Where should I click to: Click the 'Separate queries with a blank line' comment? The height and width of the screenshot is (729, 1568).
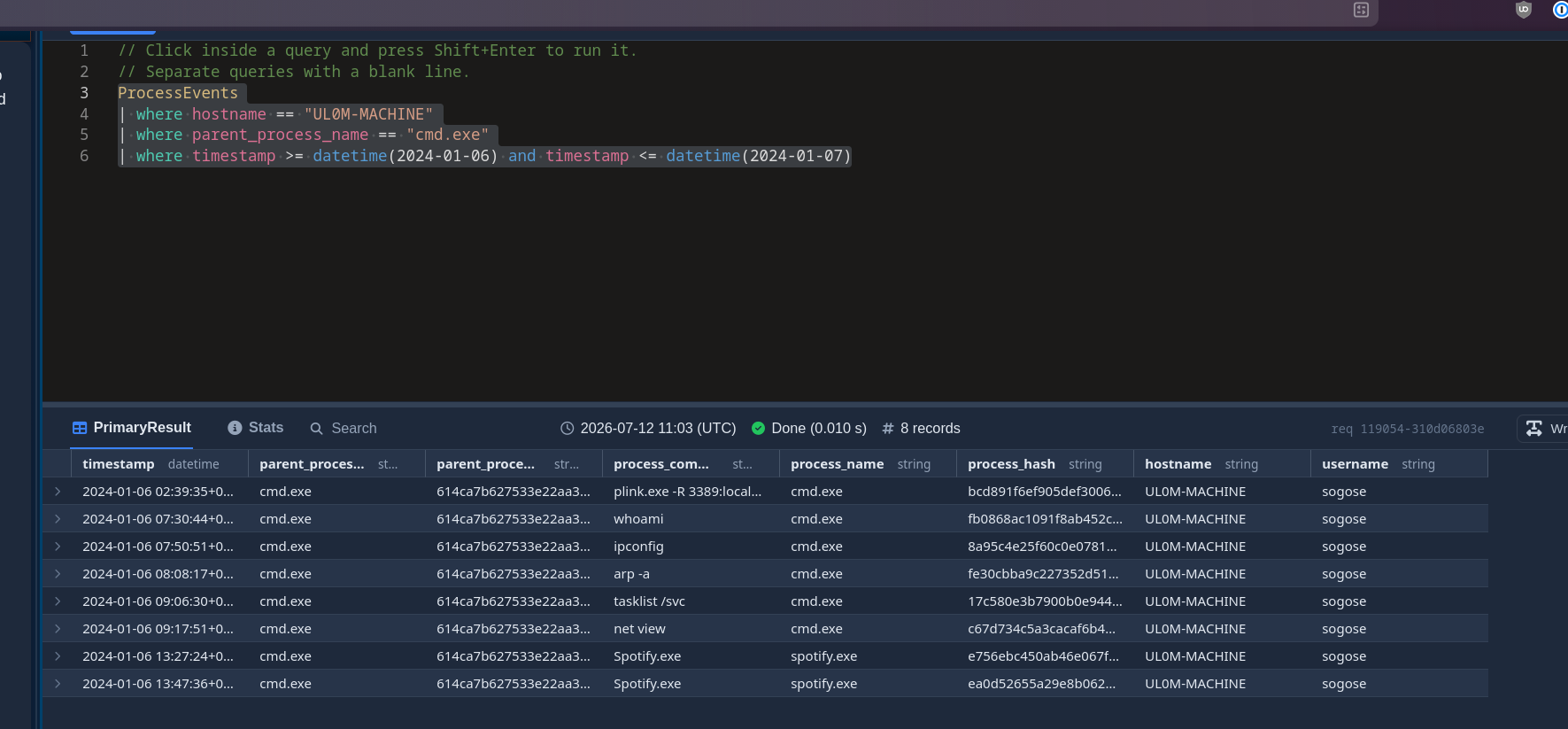pyautogui.click(x=294, y=72)
